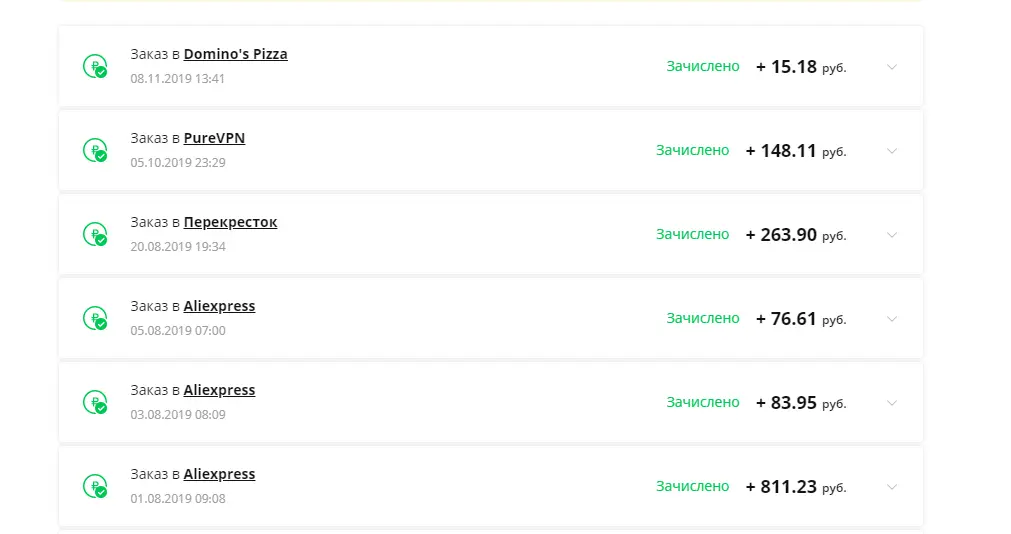Click the ruble status icon for Перекресток order

(95, 234)
